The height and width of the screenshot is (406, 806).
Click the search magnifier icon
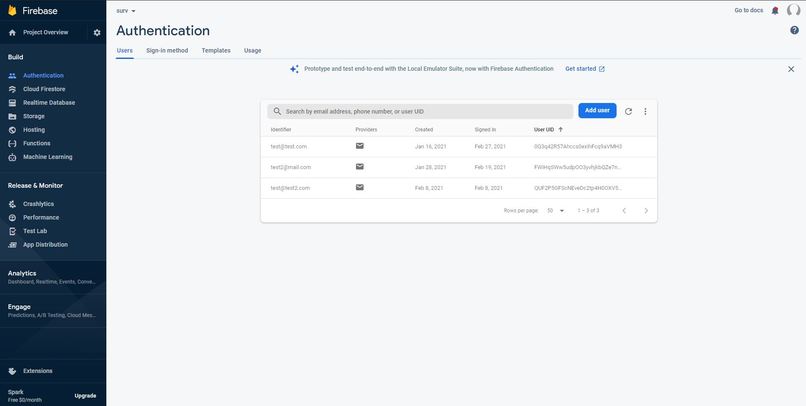277,111
